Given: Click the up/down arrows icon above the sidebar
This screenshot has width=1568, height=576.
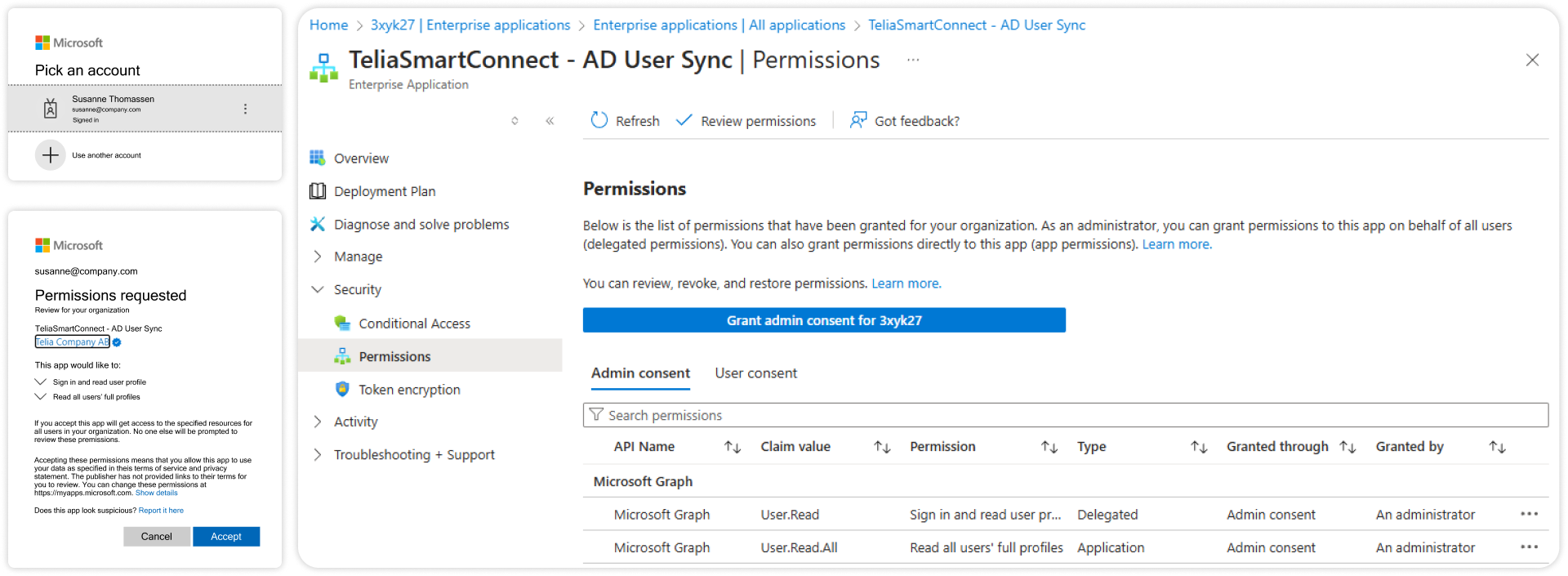Looking at the screenshot, I should click(514, 121).
